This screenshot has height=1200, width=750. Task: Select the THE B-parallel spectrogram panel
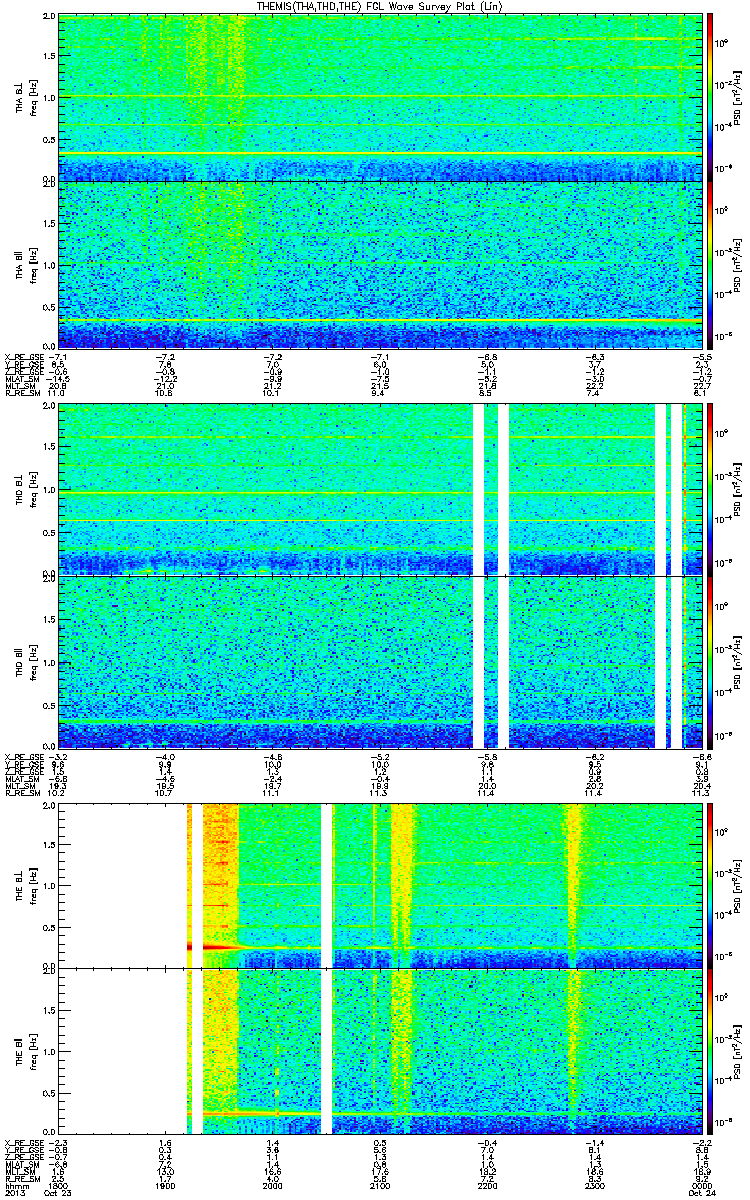[380, 1051]
